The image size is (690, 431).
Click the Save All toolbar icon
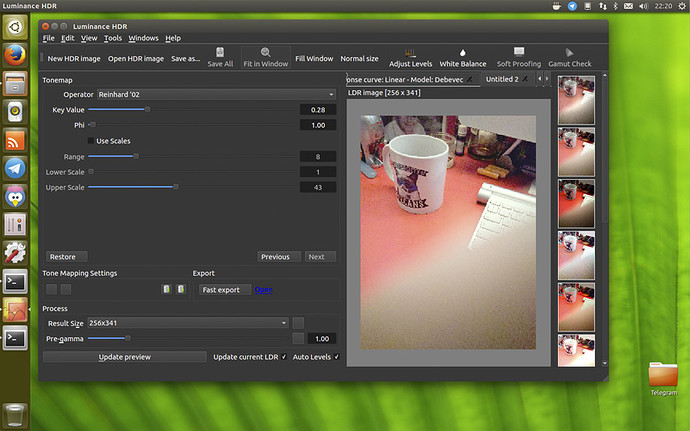point(220,57)
